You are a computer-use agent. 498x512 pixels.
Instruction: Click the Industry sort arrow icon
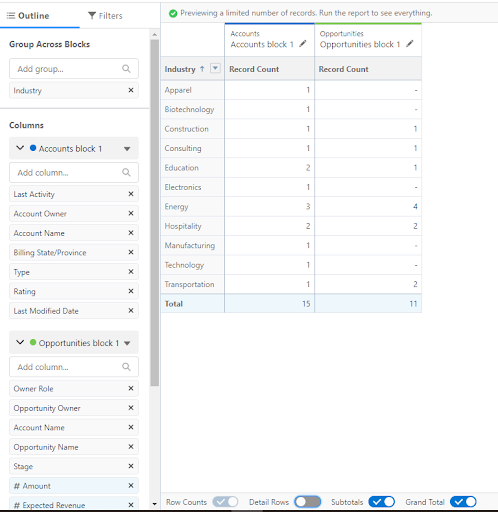coord(202,69)
